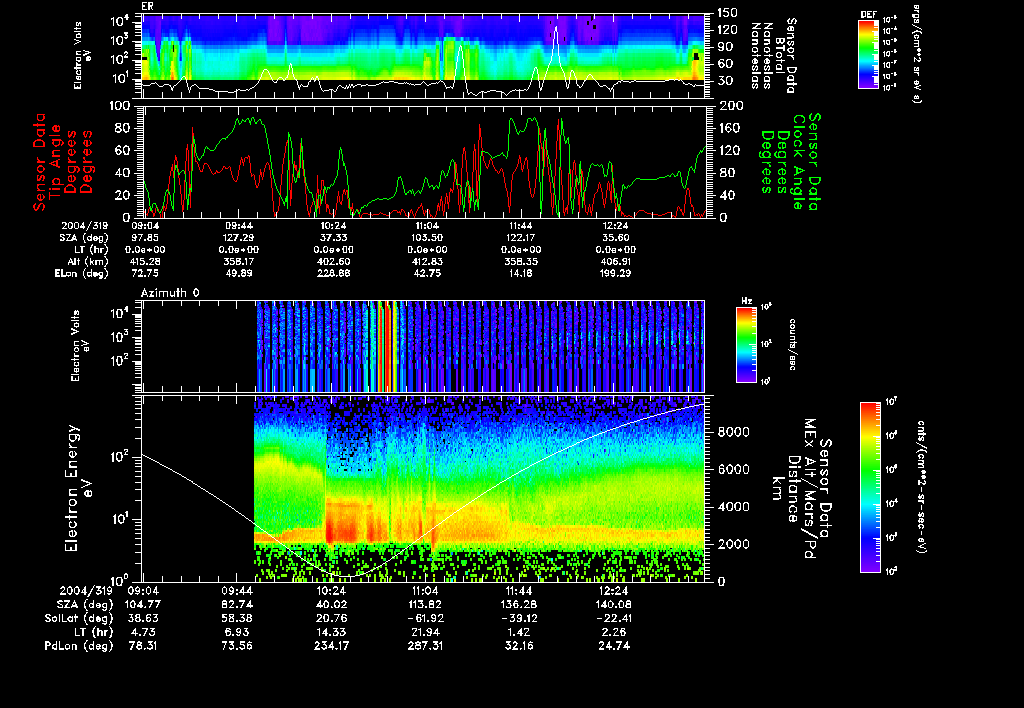1024x708 pixels.
Task: Click PdLon value 73.56
Action: pos(237,645)
